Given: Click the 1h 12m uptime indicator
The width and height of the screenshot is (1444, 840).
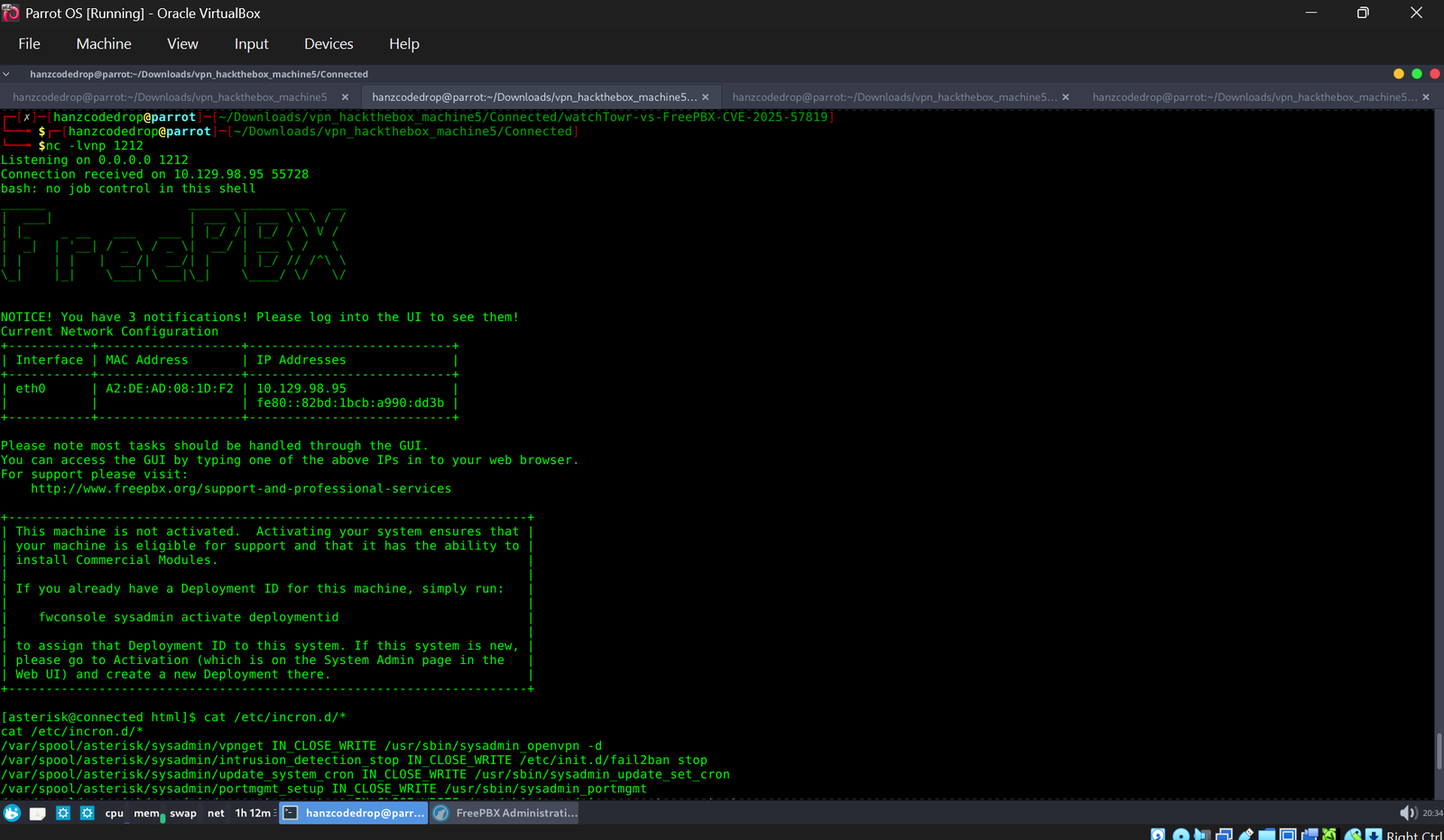Looking at the screenshot, I should click(x=254, y=813).
